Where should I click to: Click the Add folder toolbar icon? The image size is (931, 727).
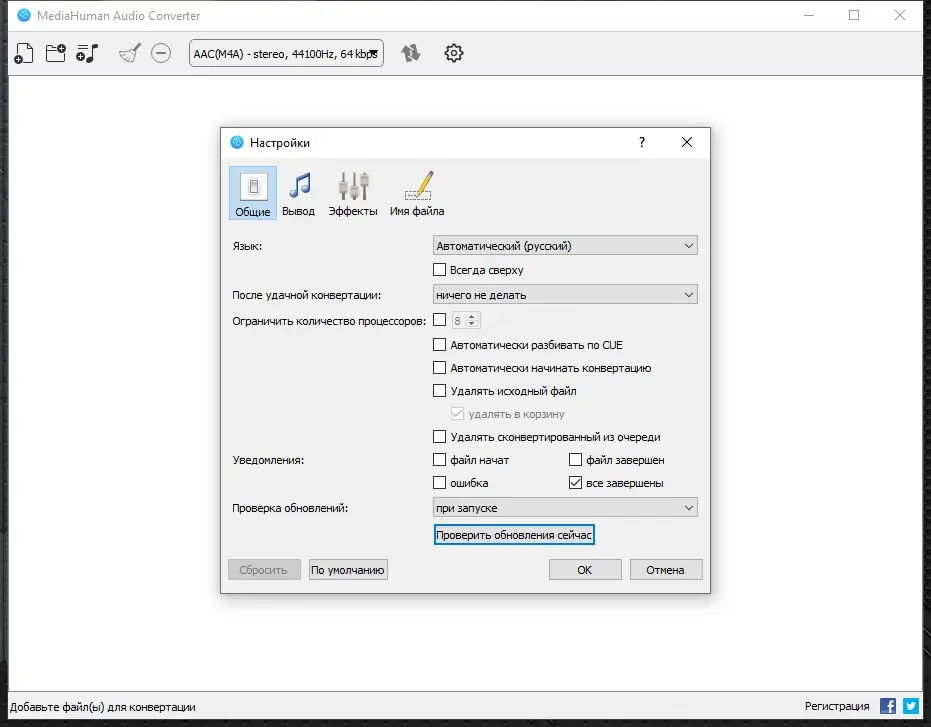pyautogui.click(x=56, y=53)
